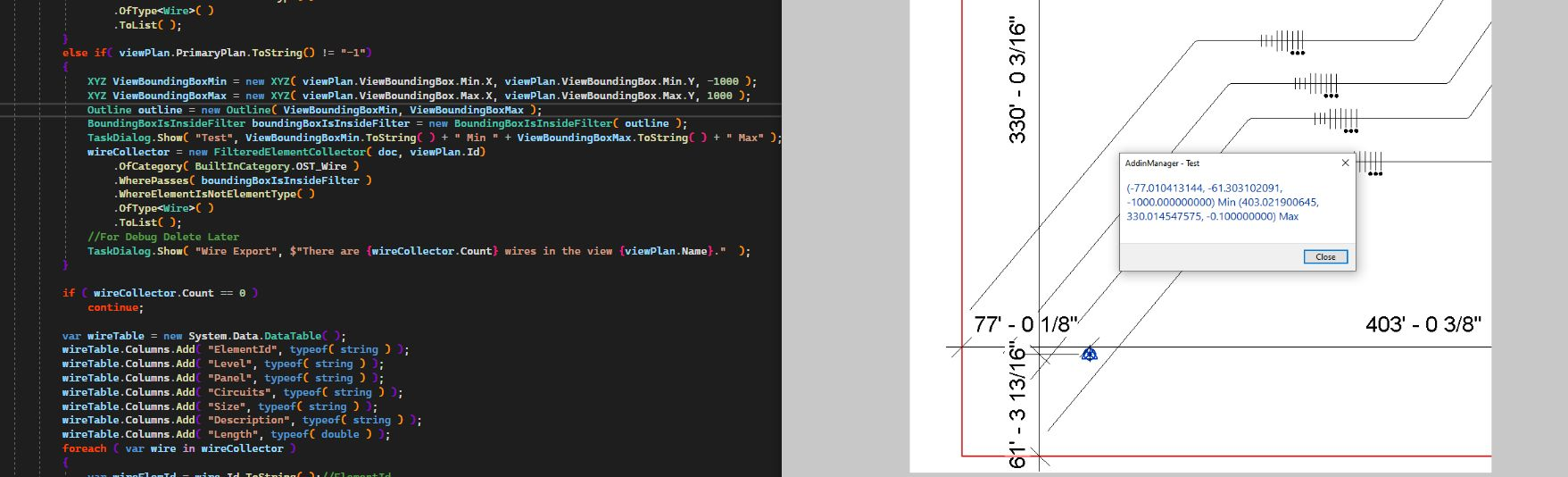
Task: Click the 403' - 0 3/8" dimension text
Action: (1423, 324)
